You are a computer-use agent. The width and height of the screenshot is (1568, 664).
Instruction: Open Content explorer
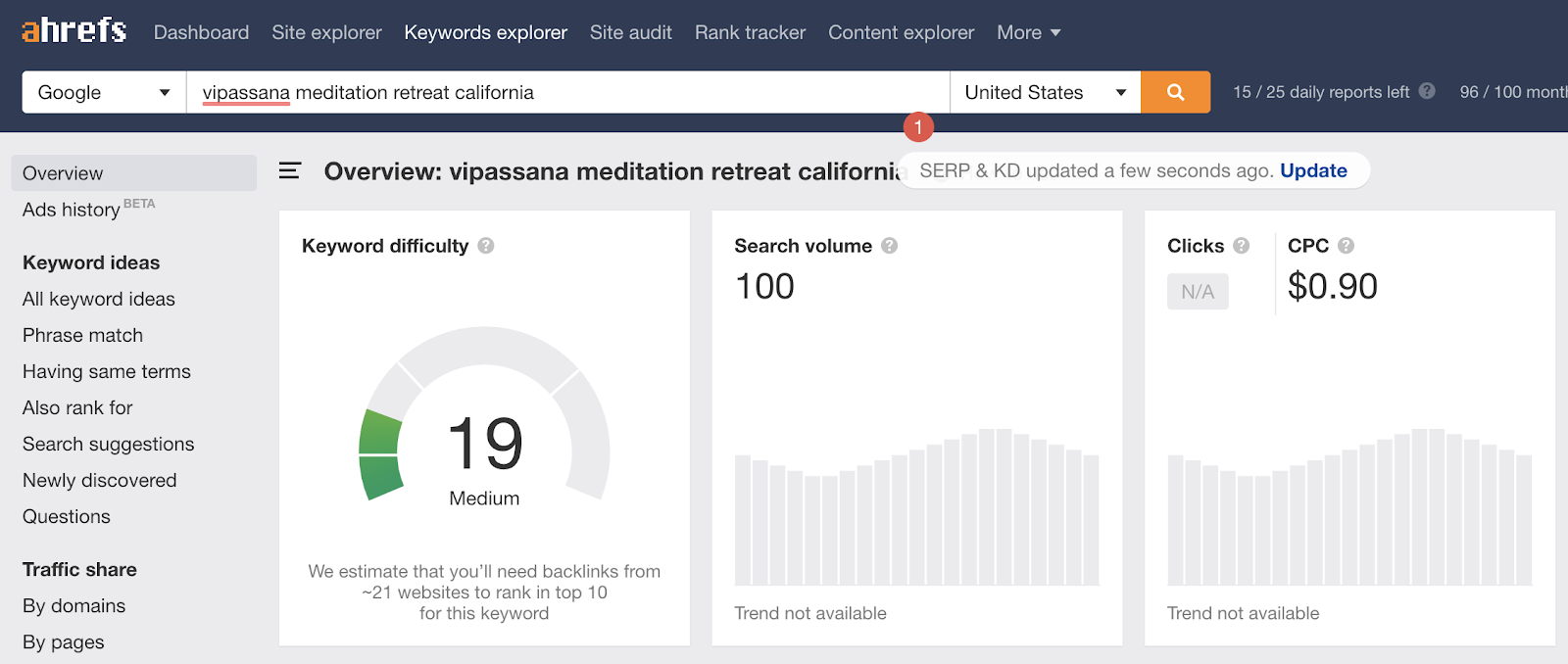901,32
